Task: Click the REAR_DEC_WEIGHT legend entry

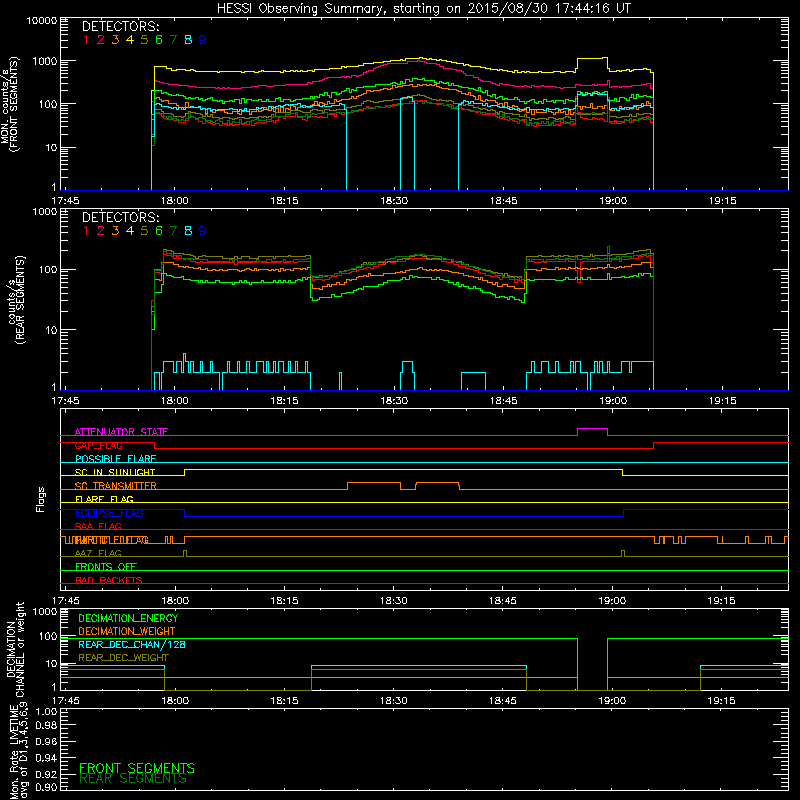Action: pos(123,658)
